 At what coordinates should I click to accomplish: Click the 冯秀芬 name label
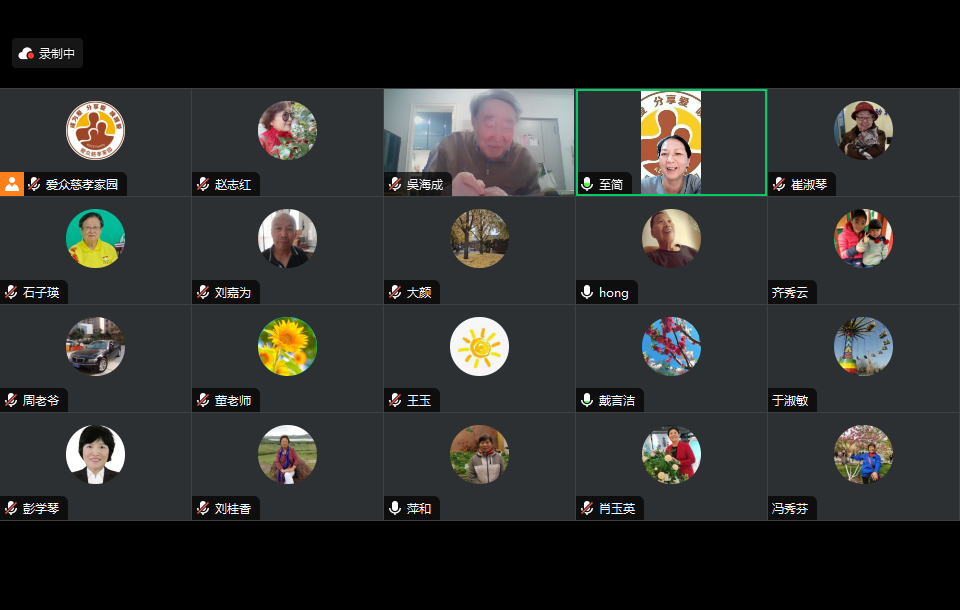[790, 508]
